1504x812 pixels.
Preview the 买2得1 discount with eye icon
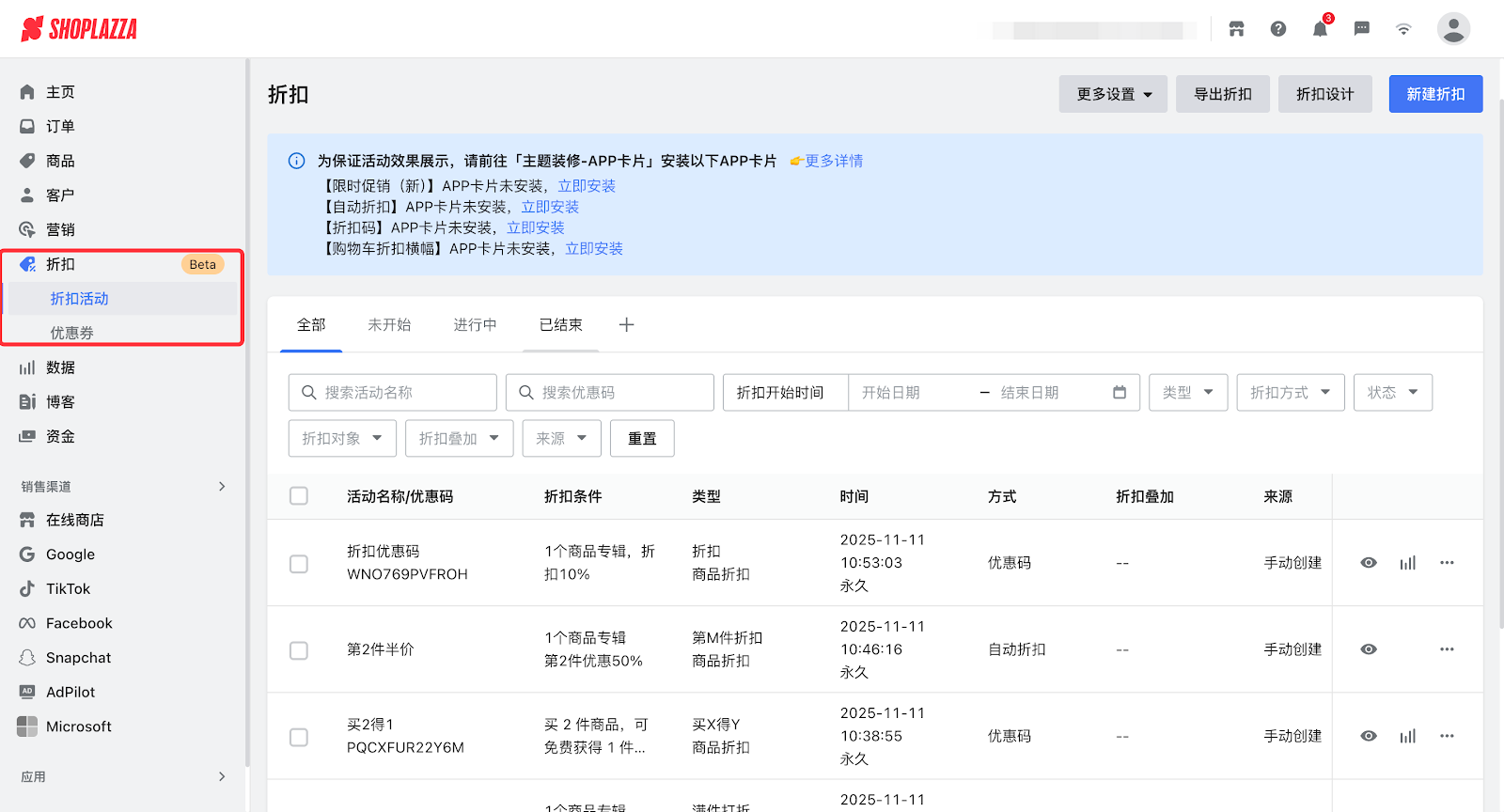[1369, 736]
